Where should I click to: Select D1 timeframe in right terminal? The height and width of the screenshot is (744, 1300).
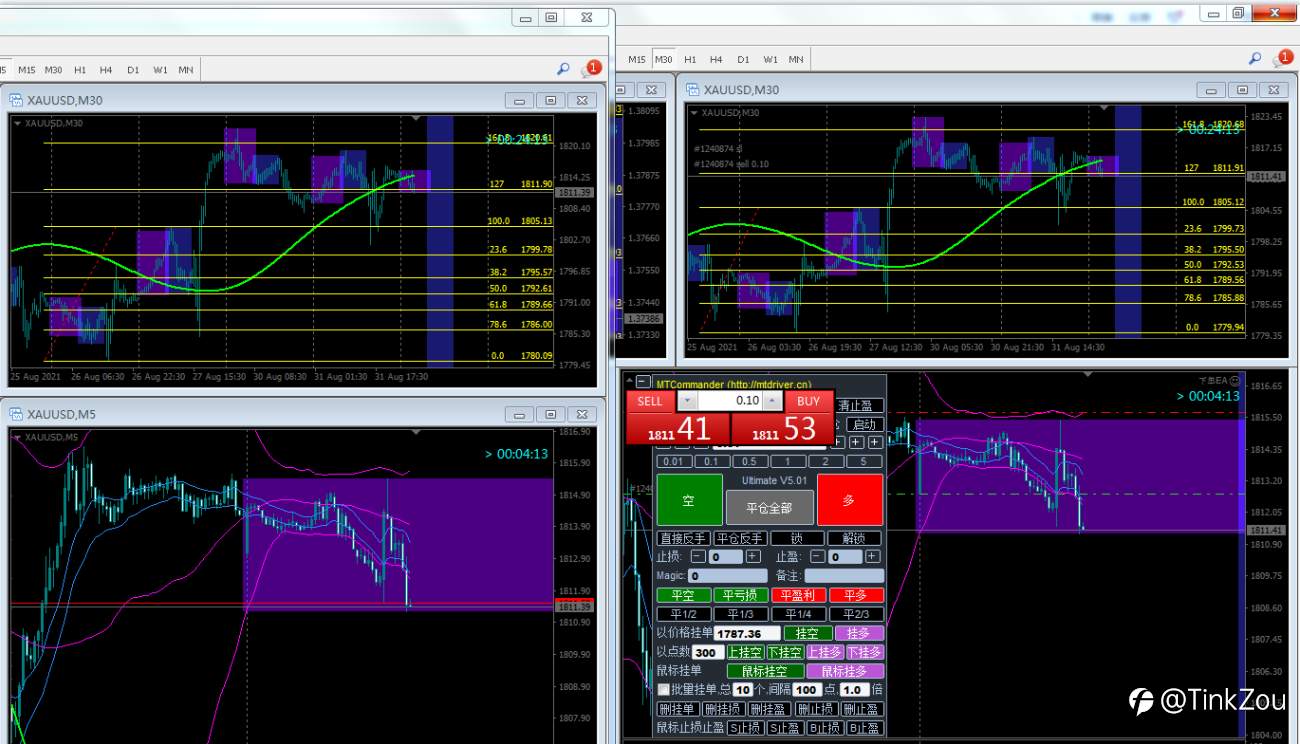[x=743, y=60]
